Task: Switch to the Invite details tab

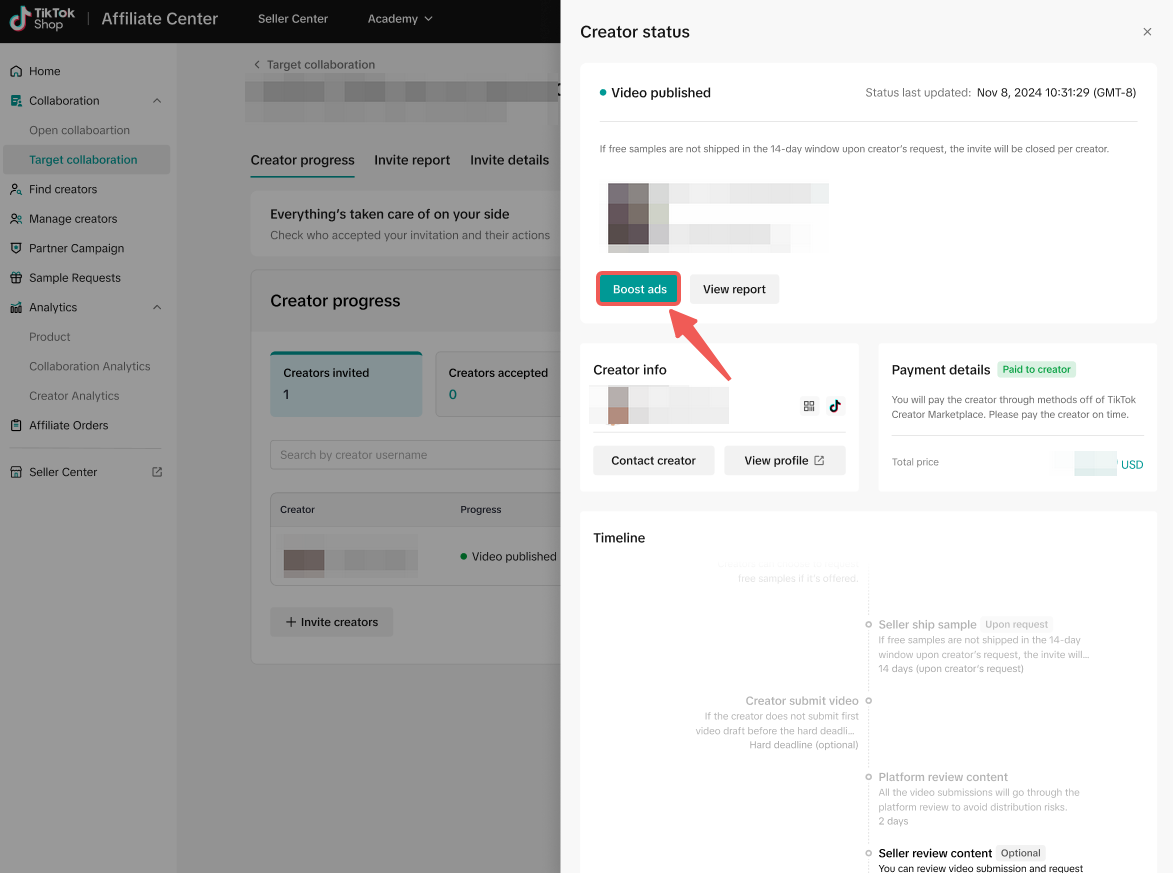Action: [509, 160]
